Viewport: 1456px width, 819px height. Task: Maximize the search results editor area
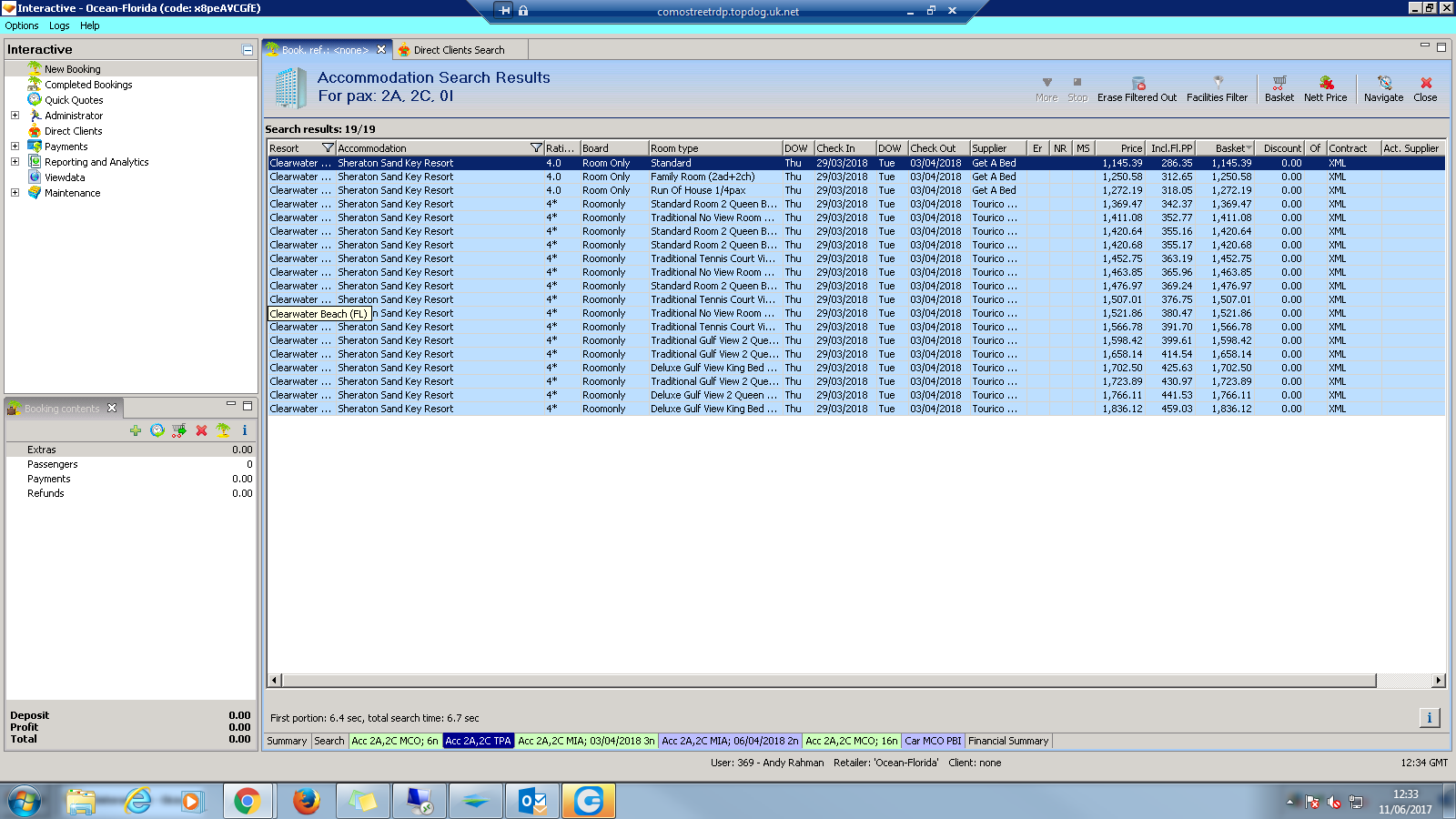[1441, 47]
